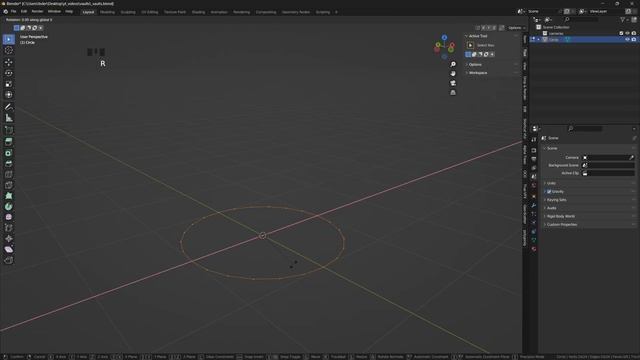Select the Rotate tool
The width and height of the screenshot is (640, 360).
click(9, 73)
